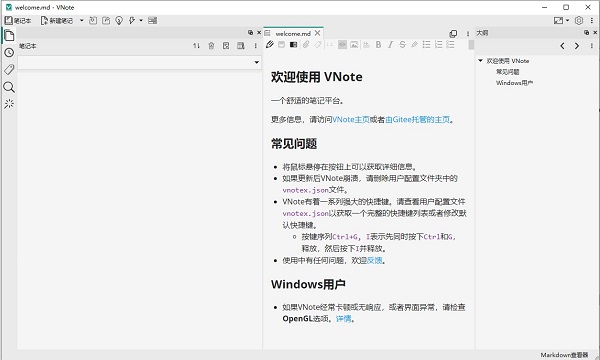Screen dimensions: 600x360
Task: Toggle the view mode split icon
Action: click(x=293, y=45)
